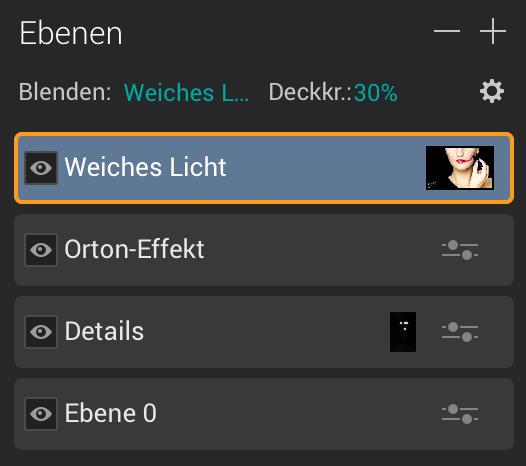Hide the Details layer using its eye icon
The image size is (526, 466).
pyautogui.click(x=41, y=332)
